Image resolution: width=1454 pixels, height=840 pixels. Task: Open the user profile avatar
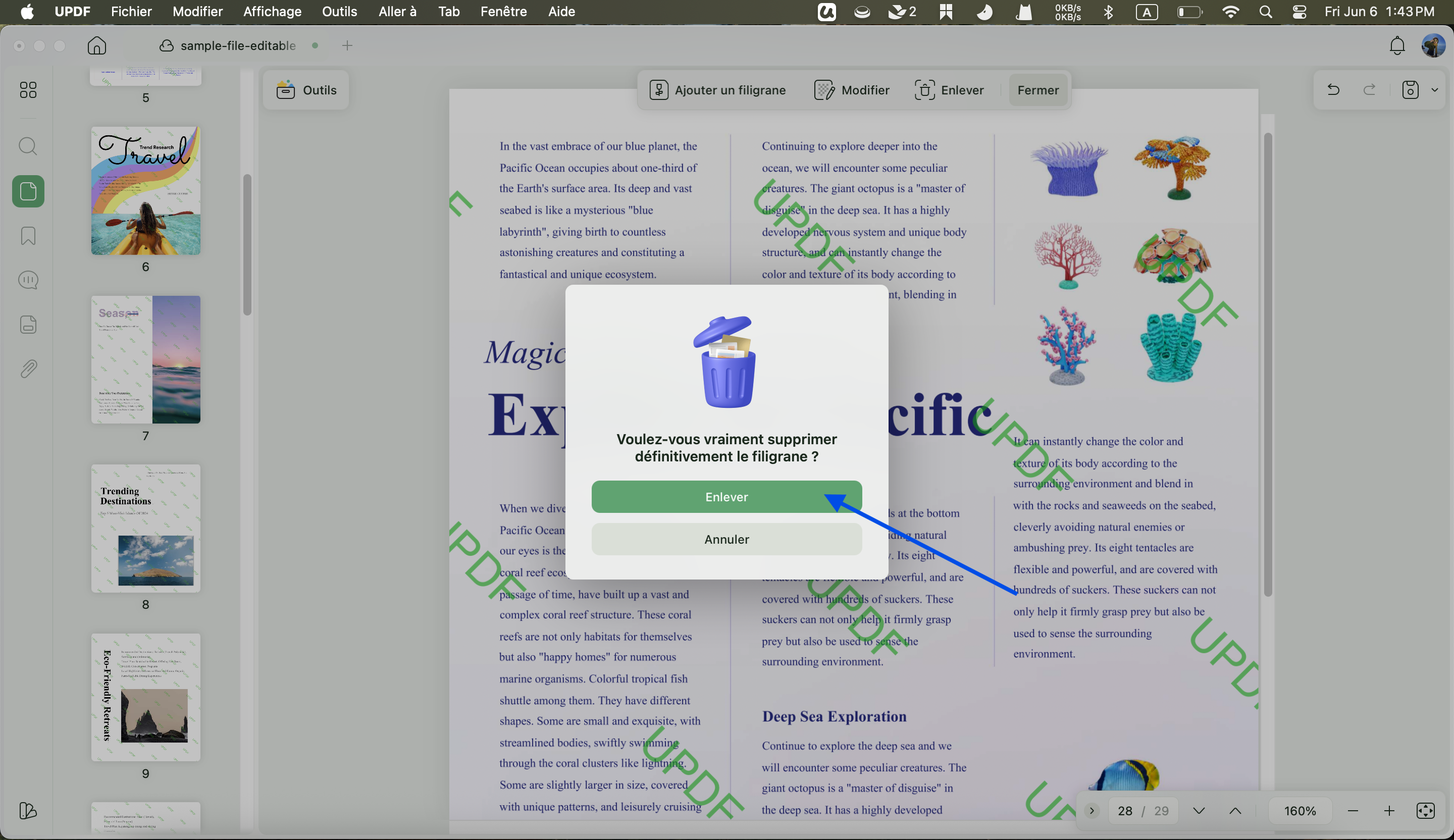click(x=1433, y=45)
